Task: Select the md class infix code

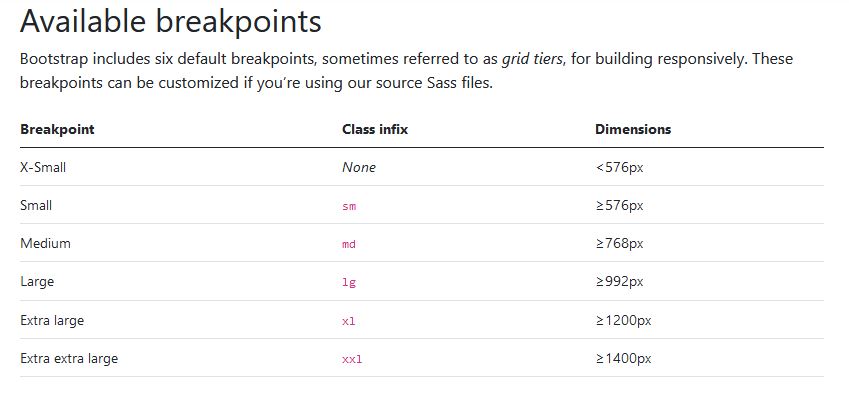Action: (x=349, y=244)
